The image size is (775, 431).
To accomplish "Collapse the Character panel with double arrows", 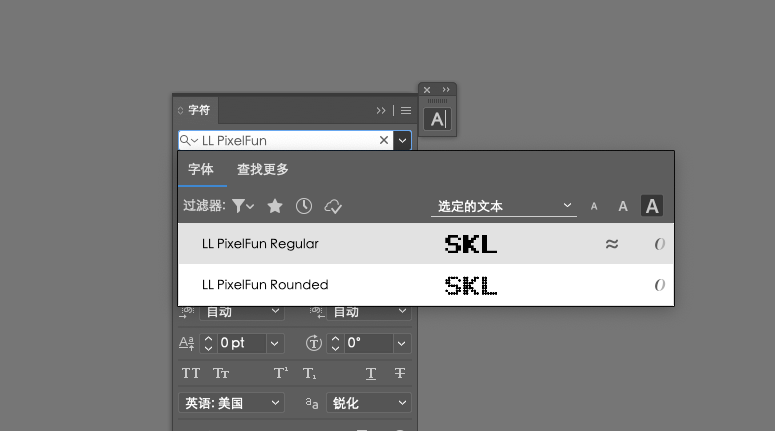I will coord(381,111).
